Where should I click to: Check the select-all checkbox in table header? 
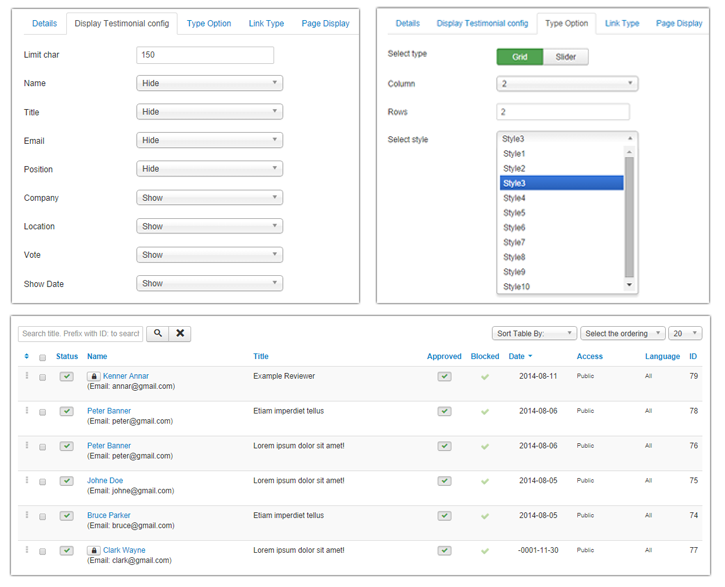point(43,357)
